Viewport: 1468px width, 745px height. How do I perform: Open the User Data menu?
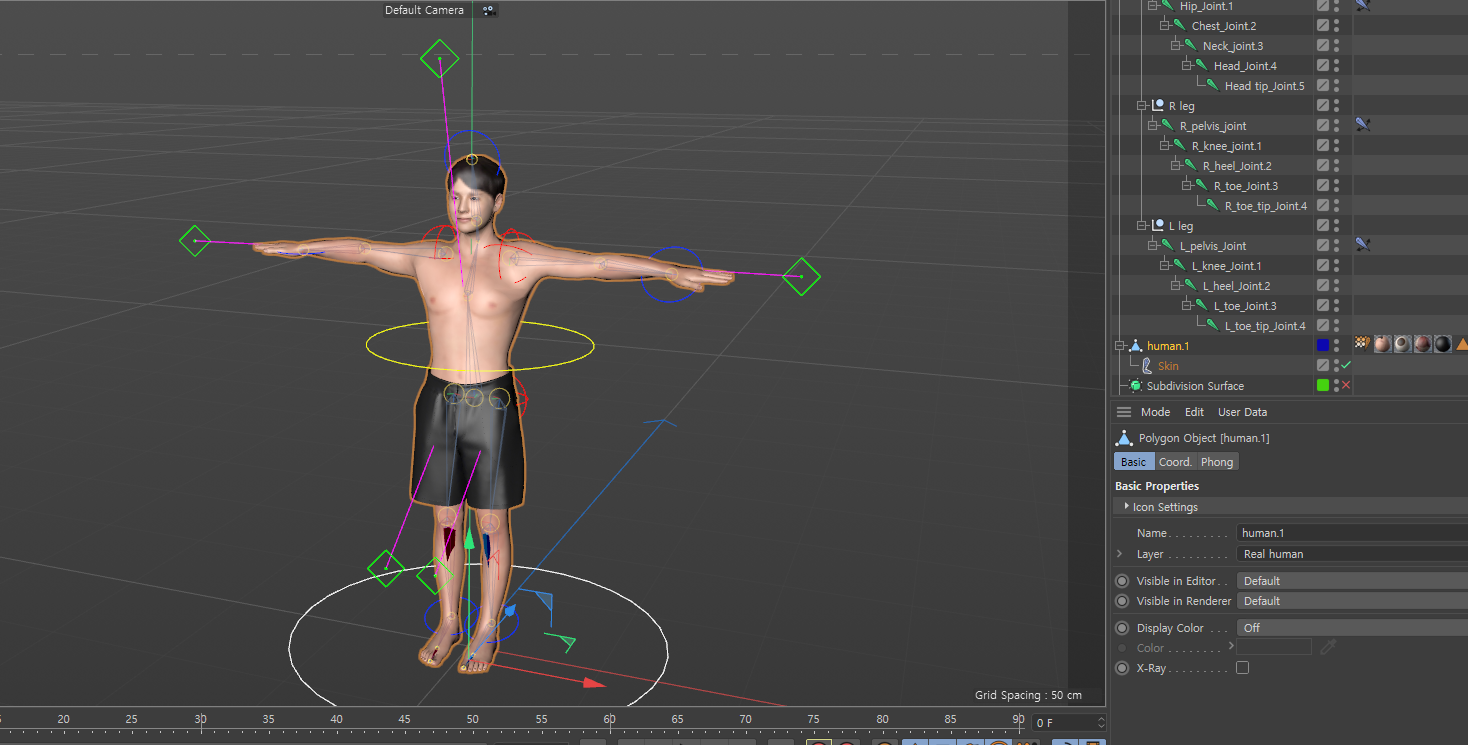click(1242, 412)
